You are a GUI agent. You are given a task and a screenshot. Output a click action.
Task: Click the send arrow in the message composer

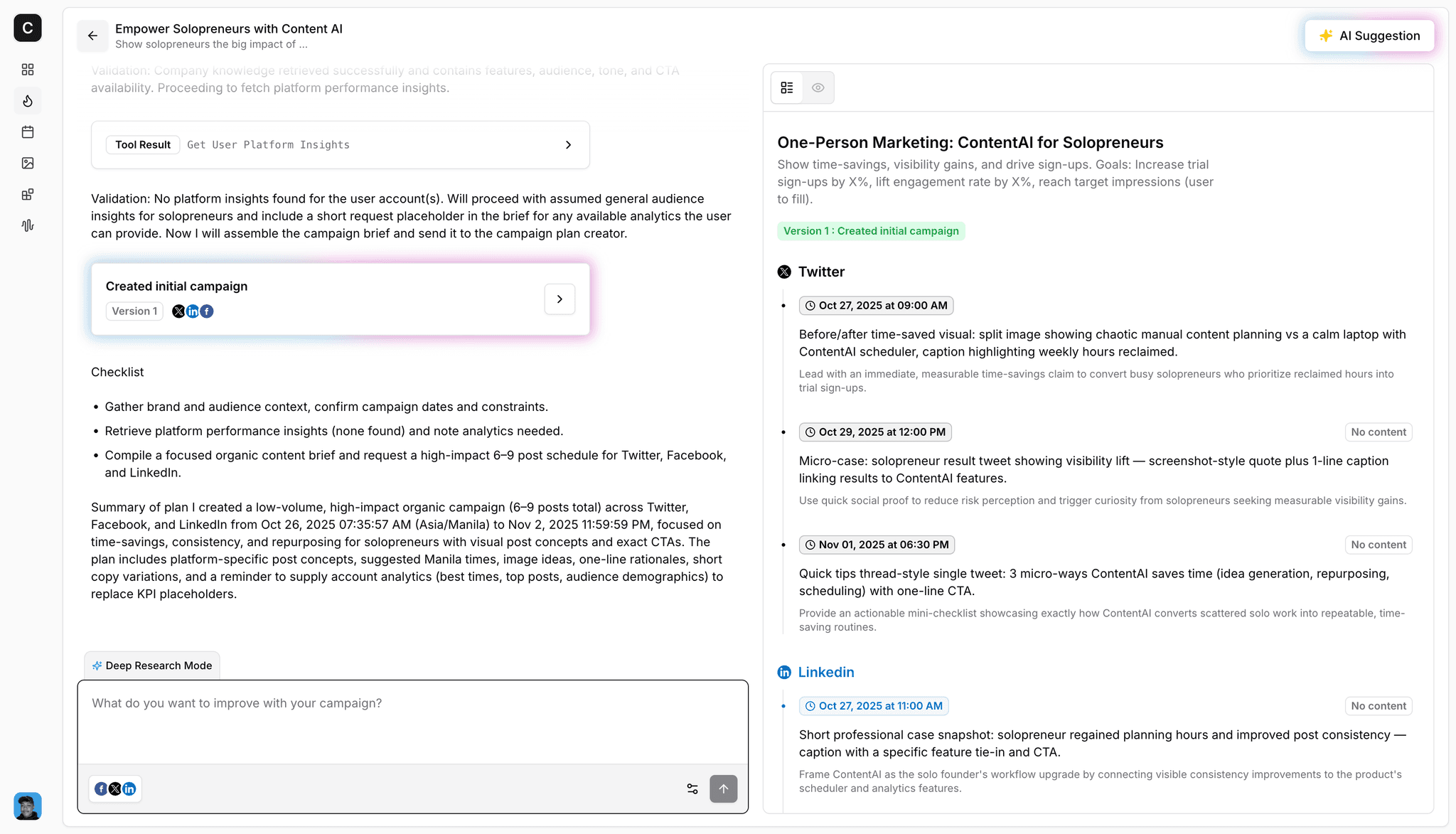coord(724,788)
